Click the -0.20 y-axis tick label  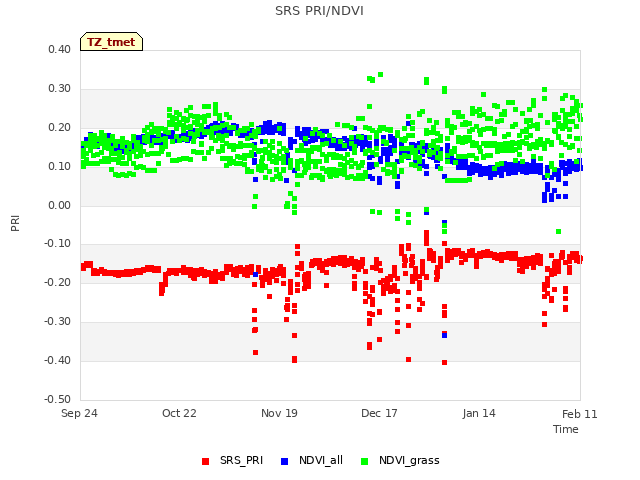click(x=58, y=282)
